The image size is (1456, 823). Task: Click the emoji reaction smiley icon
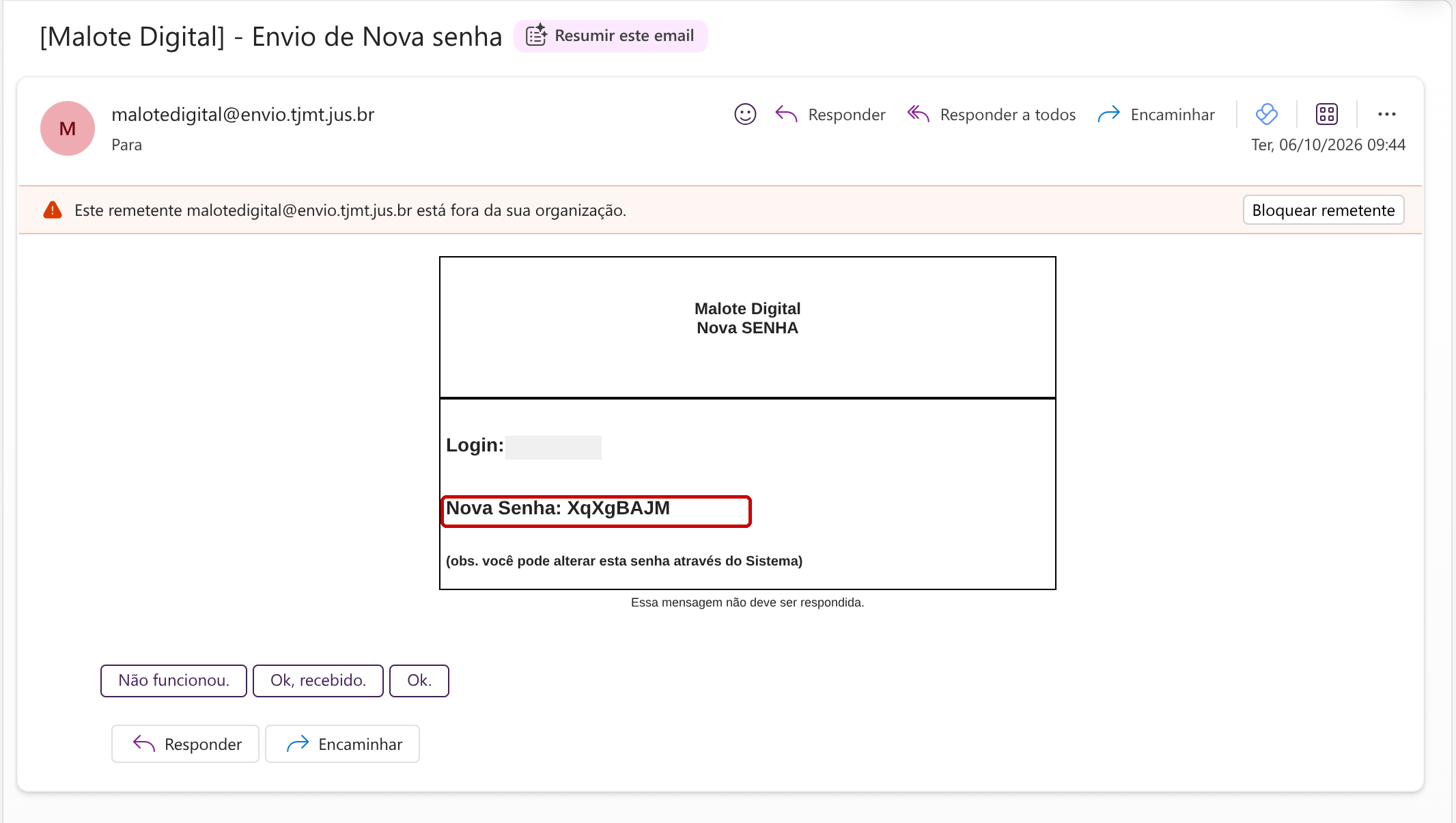tap(745, 114)
